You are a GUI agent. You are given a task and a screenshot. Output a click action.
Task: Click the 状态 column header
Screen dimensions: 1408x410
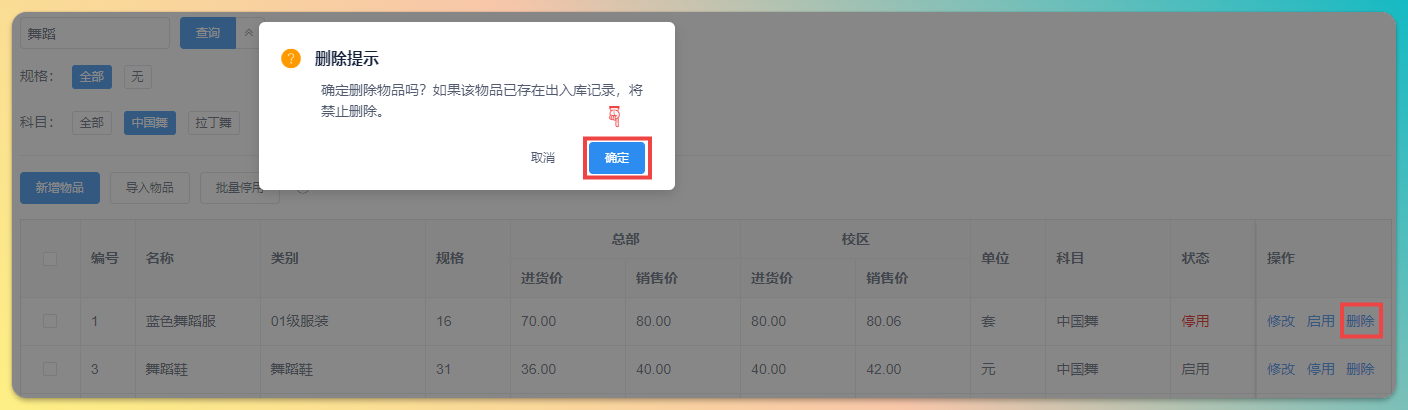pos(1196,258)
